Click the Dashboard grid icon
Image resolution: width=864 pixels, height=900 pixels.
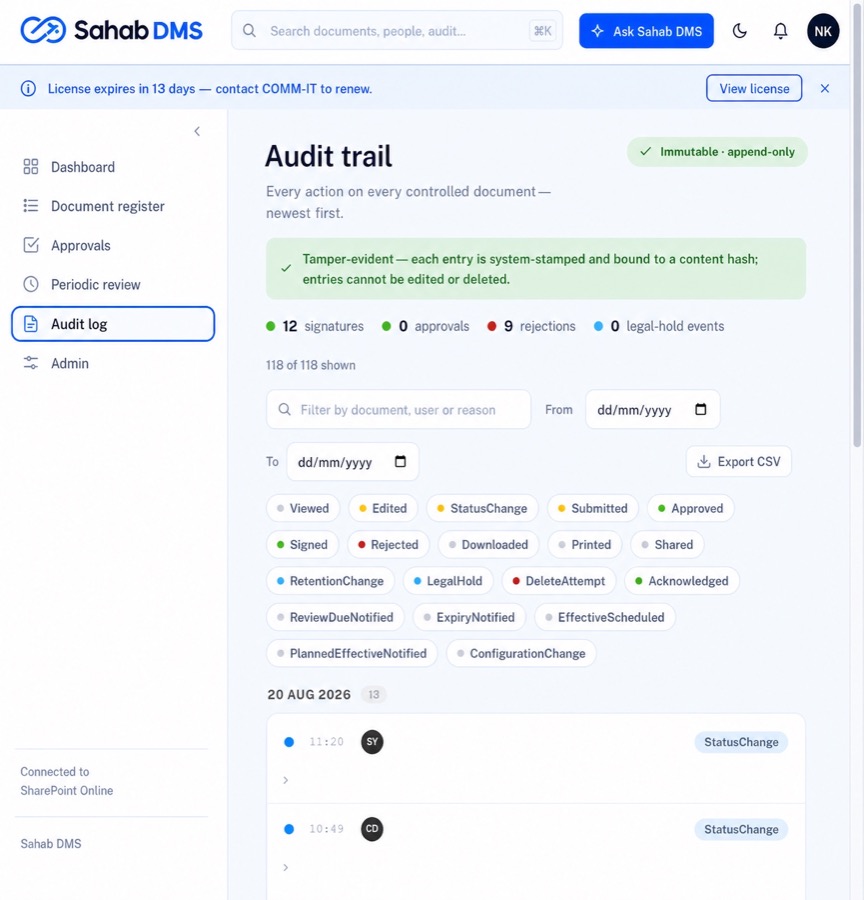click(30, 167)
